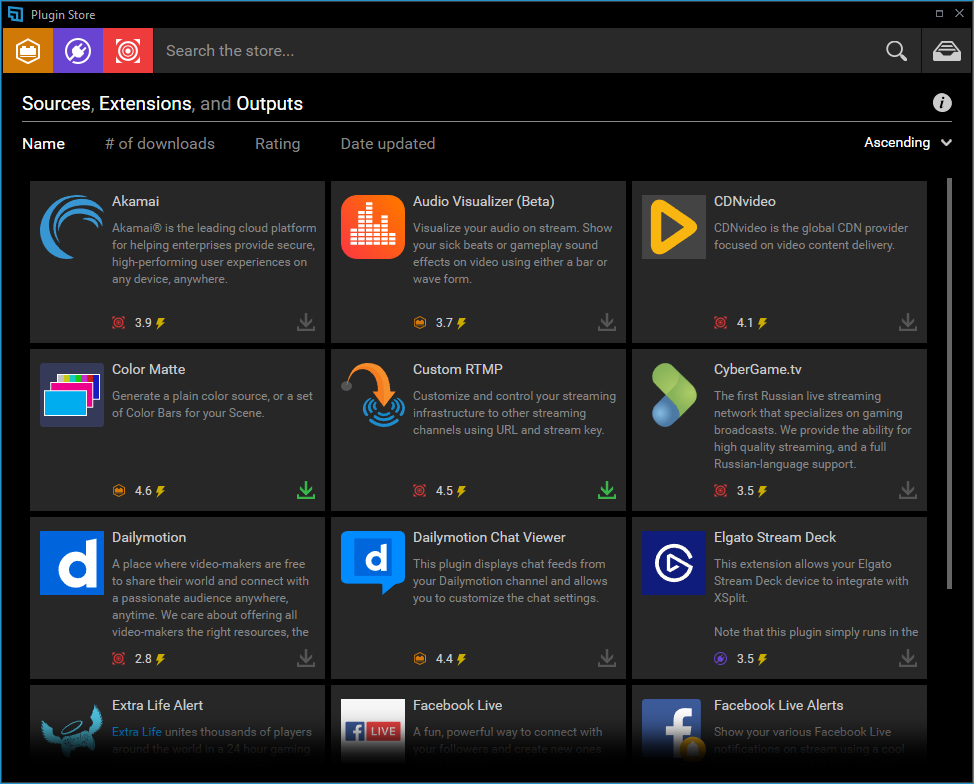Image resolution: width=974 pixels, height=784 pixels.
Task: Filter by Sources category icon
Action: pyautogui.click(x=28, y=51)
